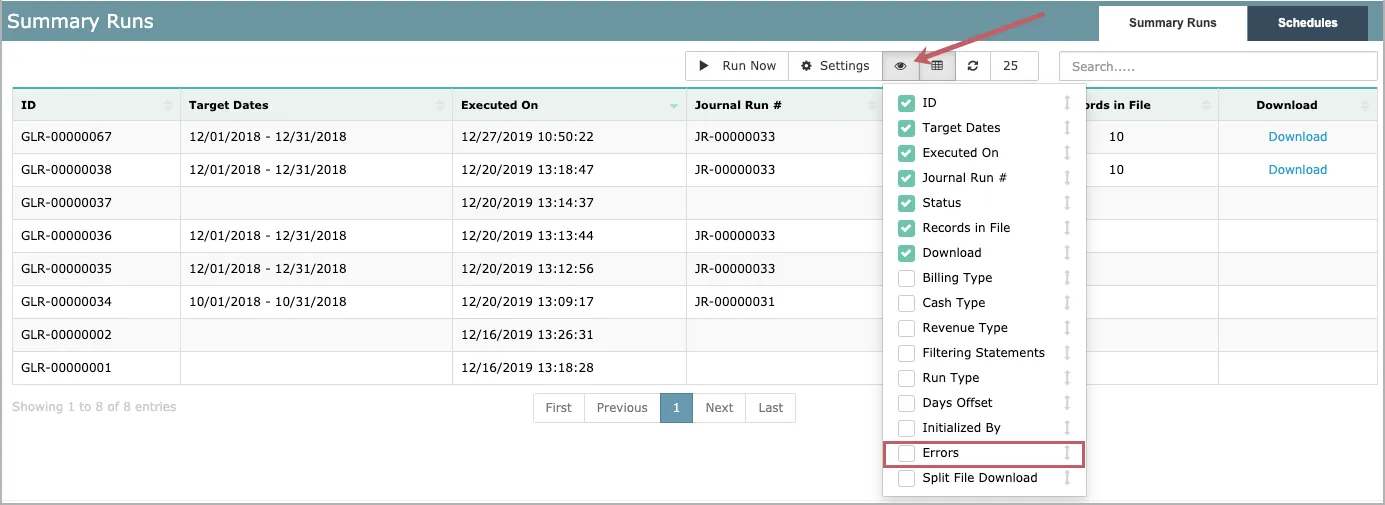
Task: Enable the Run Type column checkbox
Action: click(906, 378)
